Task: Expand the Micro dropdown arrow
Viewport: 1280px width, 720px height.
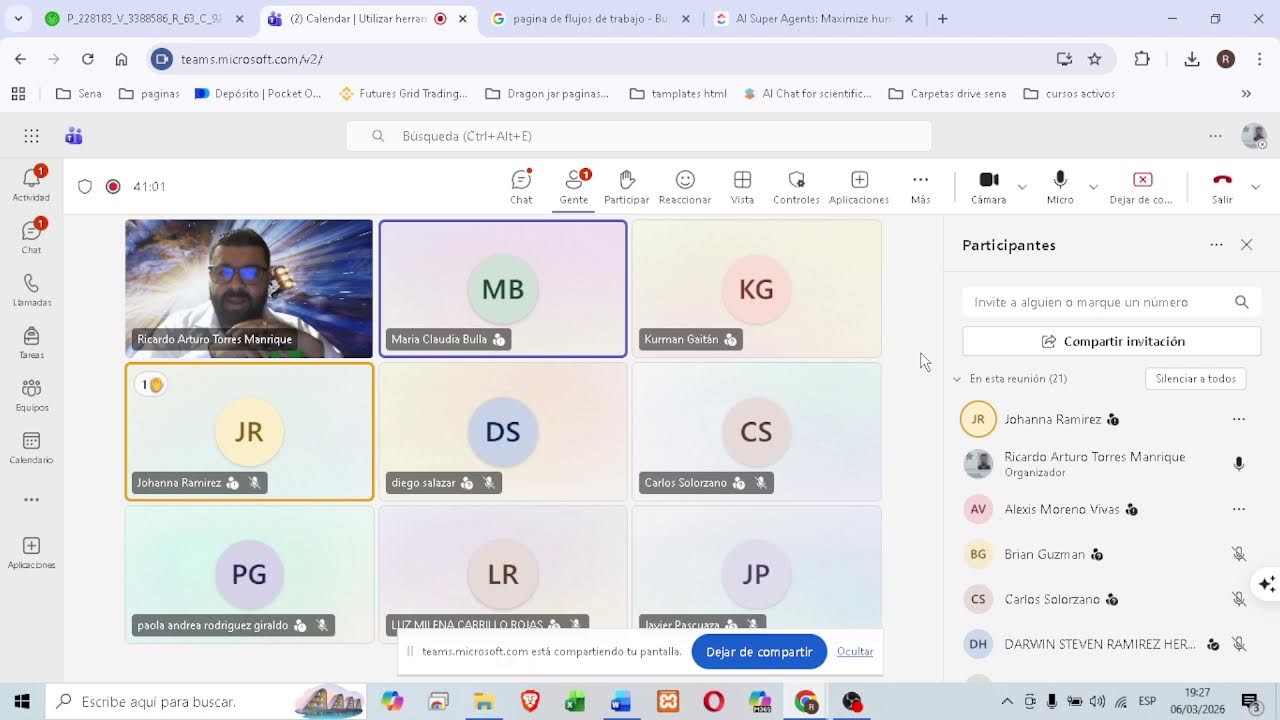Action: click(x=1093, y=187)
